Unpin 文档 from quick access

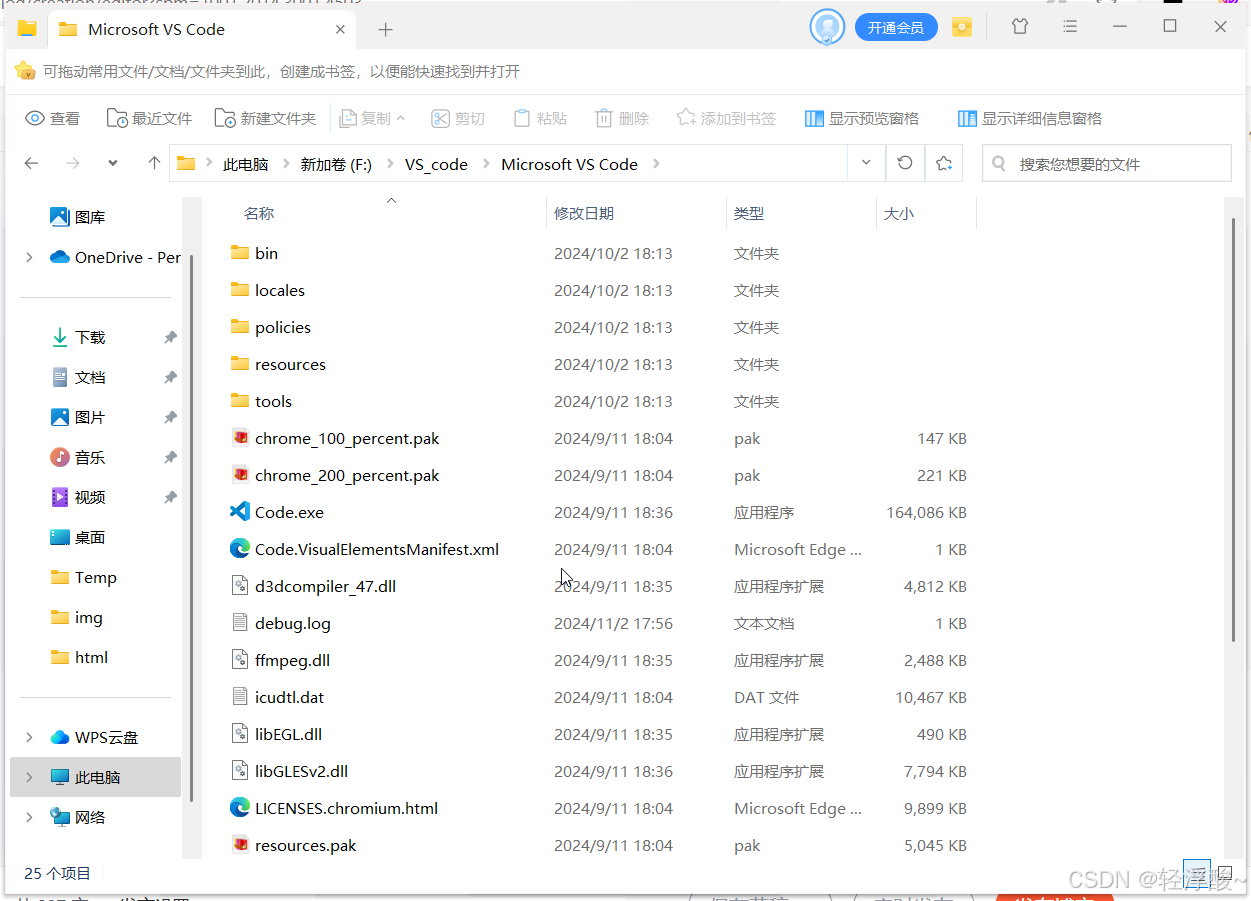click(170, 378)
